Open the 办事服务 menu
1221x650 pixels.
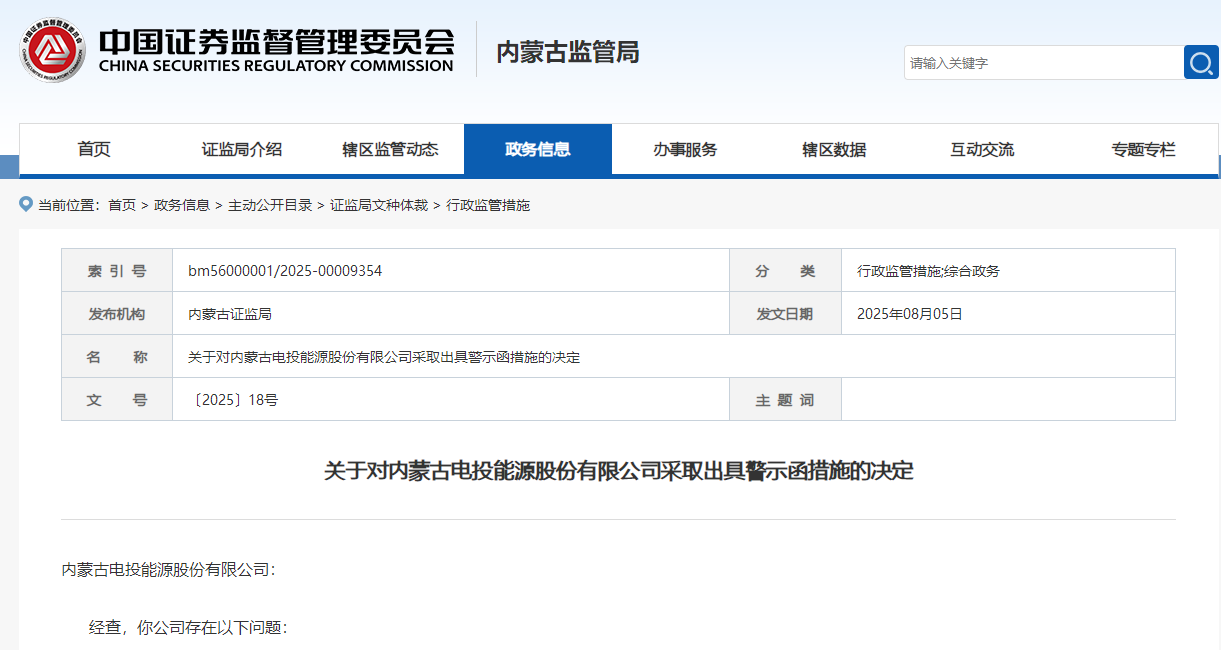(x=686, y=149)
